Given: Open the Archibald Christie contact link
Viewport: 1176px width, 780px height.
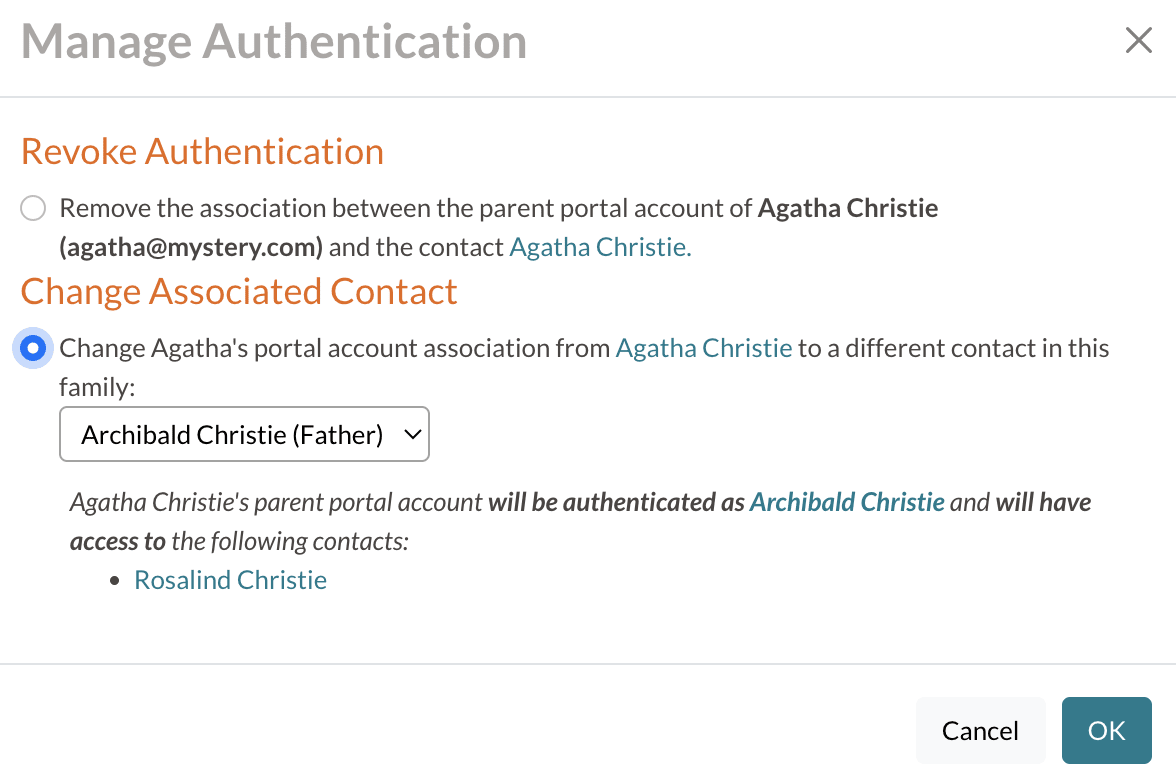Looking at the screenshot, I should [x=847, y=502].
